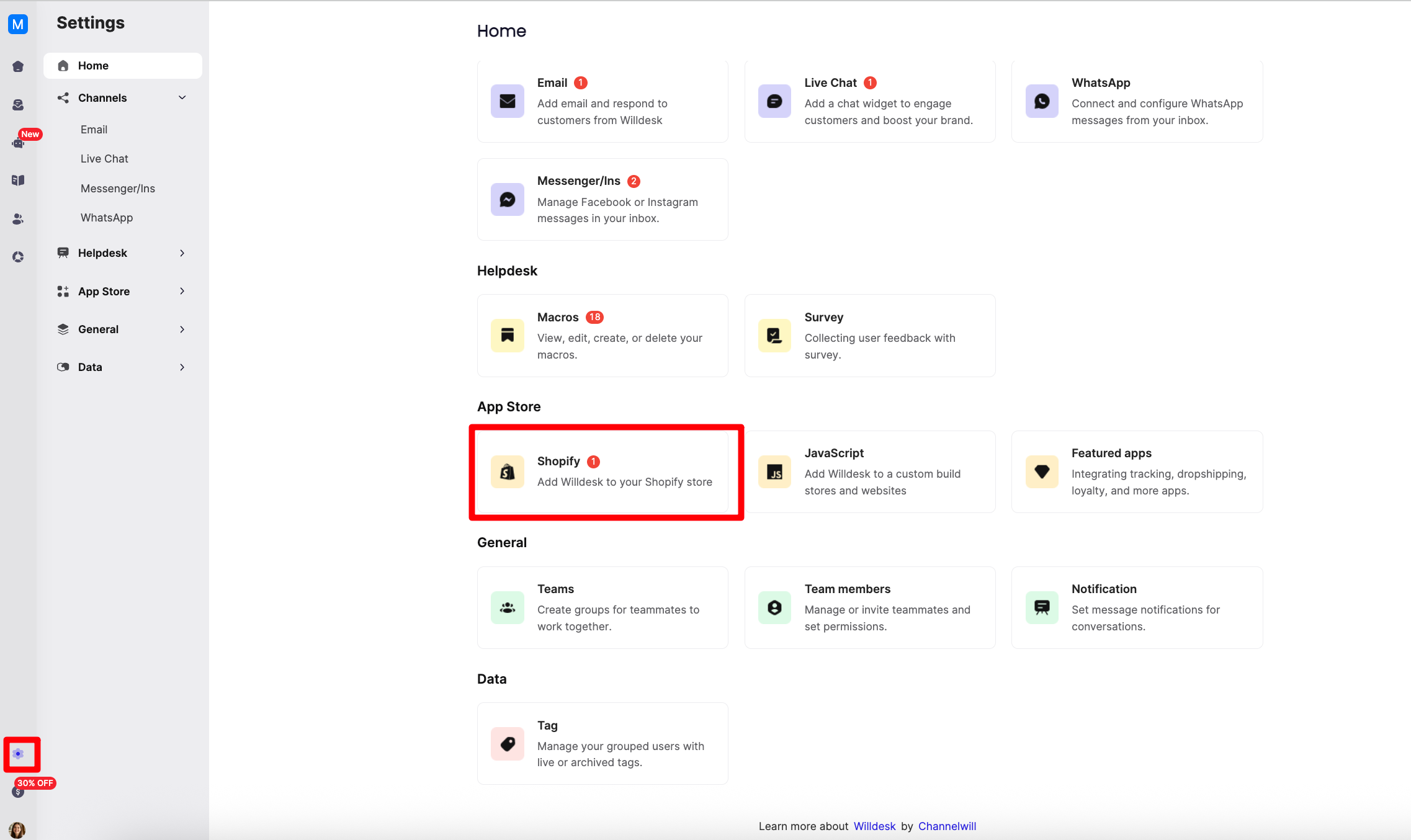Click the Survey card title
The image size is (1411, 840).
824,318
